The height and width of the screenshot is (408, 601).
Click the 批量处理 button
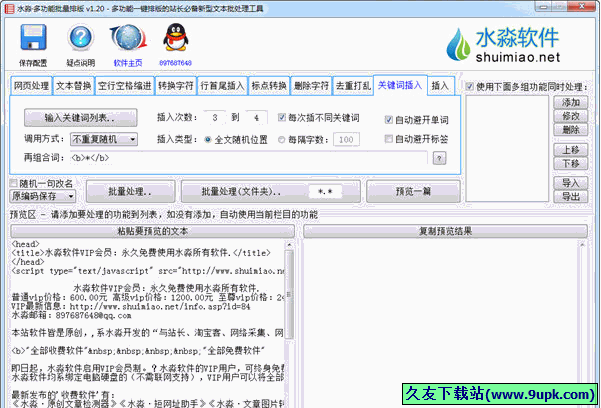click(x=130, y=191)
